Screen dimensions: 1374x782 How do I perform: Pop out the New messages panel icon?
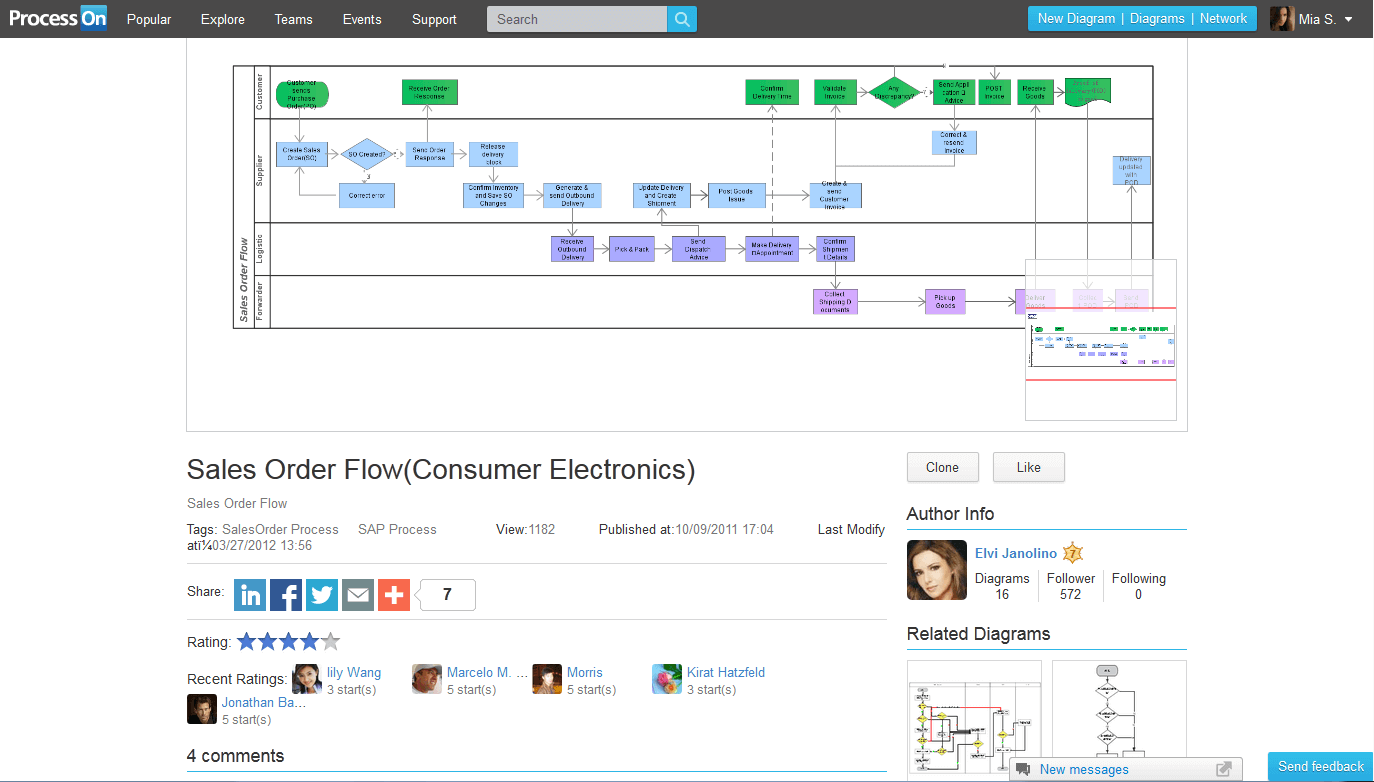(1222, 769)
